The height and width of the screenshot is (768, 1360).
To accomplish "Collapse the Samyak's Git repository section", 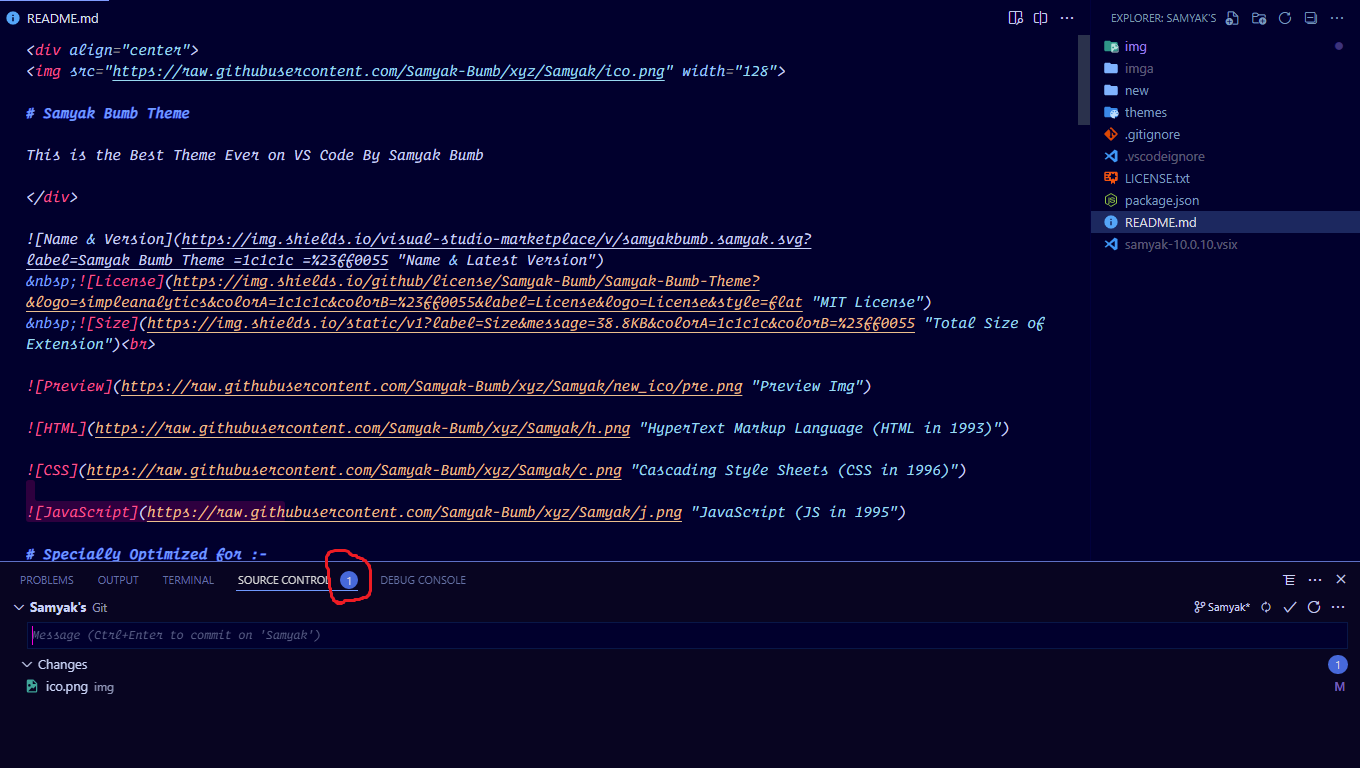I will tap(18, 607).
